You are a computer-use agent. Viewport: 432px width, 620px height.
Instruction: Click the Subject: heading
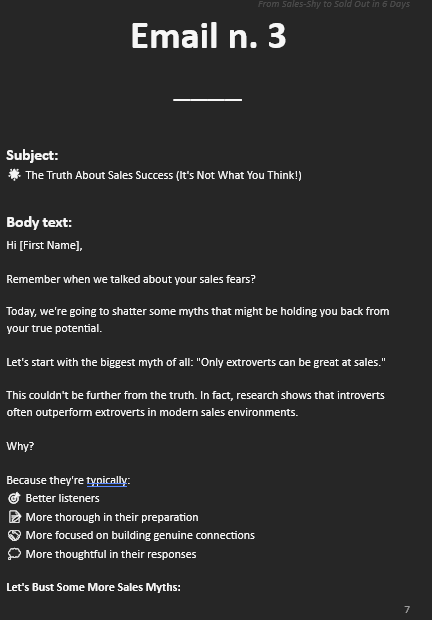[x=32, y=155]
